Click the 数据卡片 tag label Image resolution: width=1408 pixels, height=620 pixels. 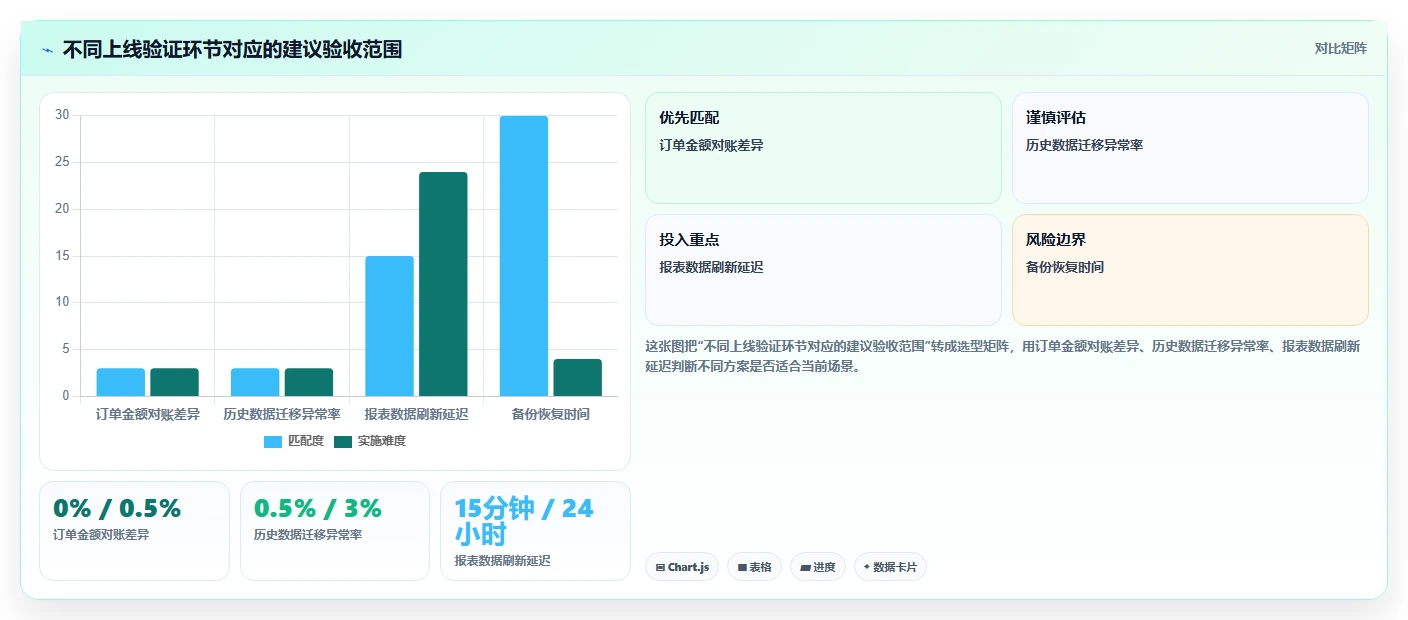click(895, 567)
